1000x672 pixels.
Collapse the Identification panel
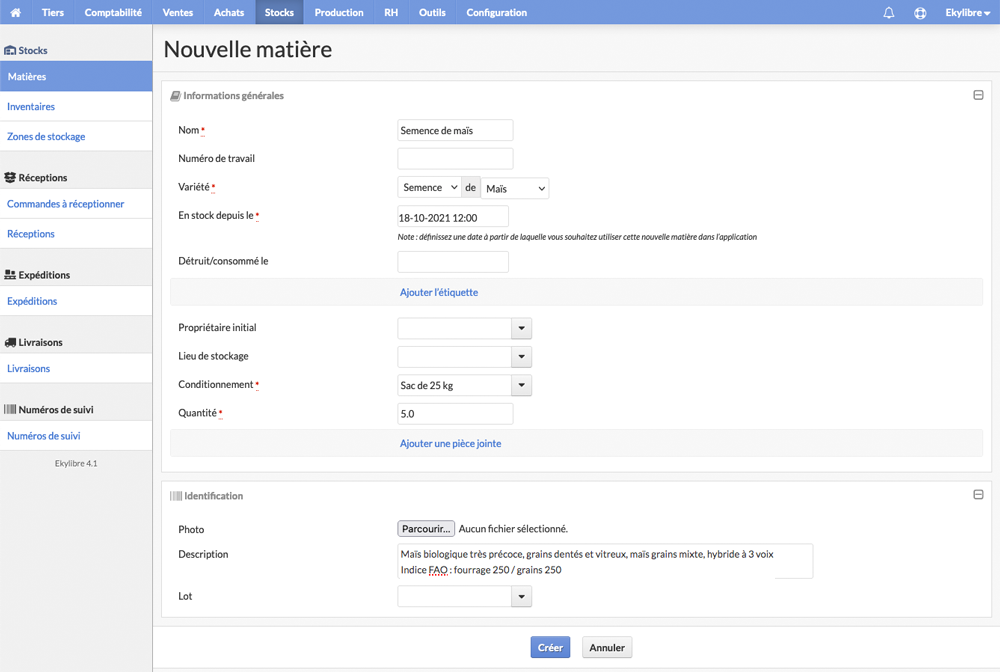point(978,495)
